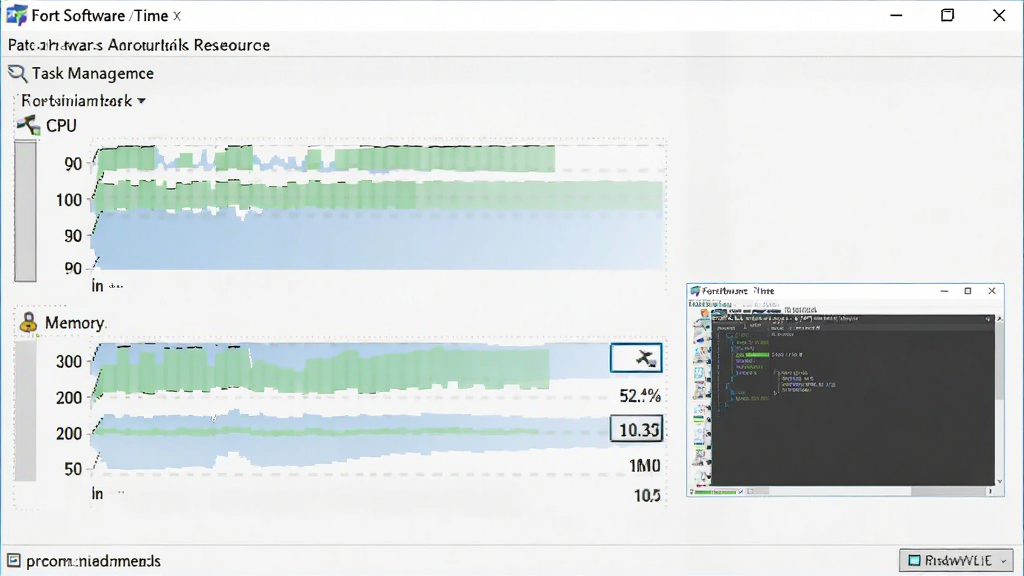Minimize the small inset window
1024x576 pixels.
pos(944,291)
